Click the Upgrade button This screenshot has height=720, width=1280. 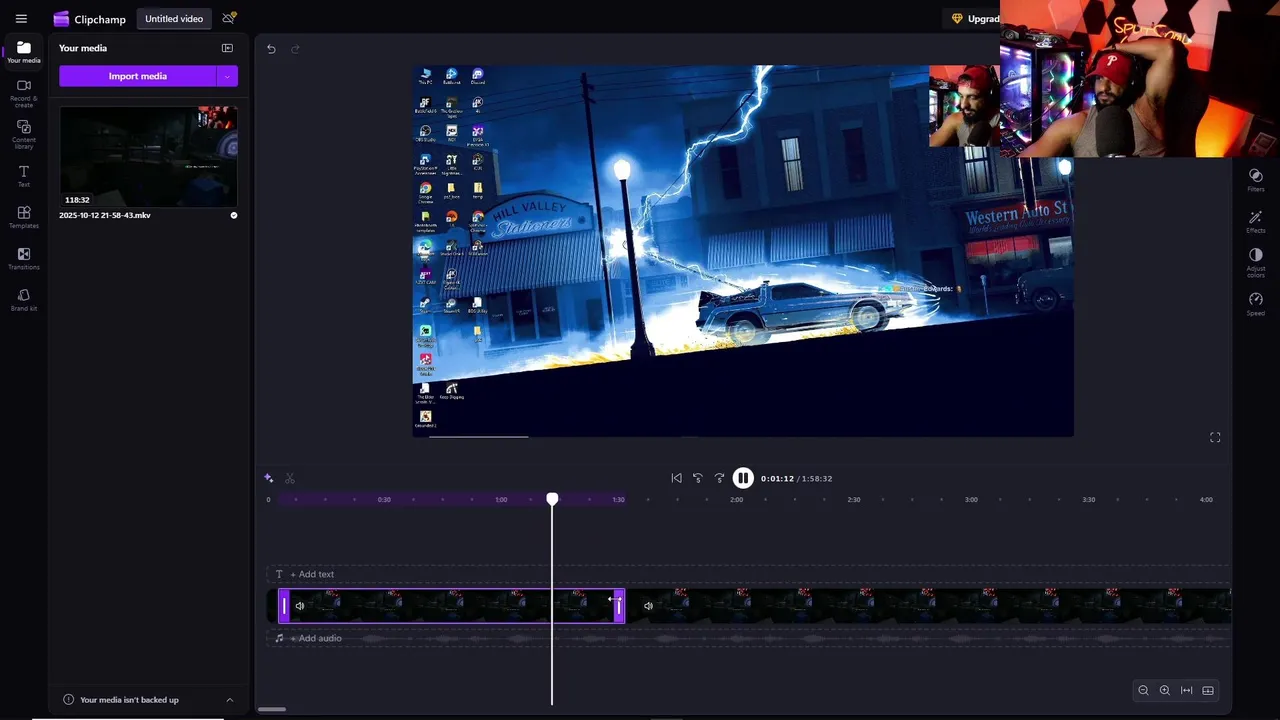[x=976, y=19]
